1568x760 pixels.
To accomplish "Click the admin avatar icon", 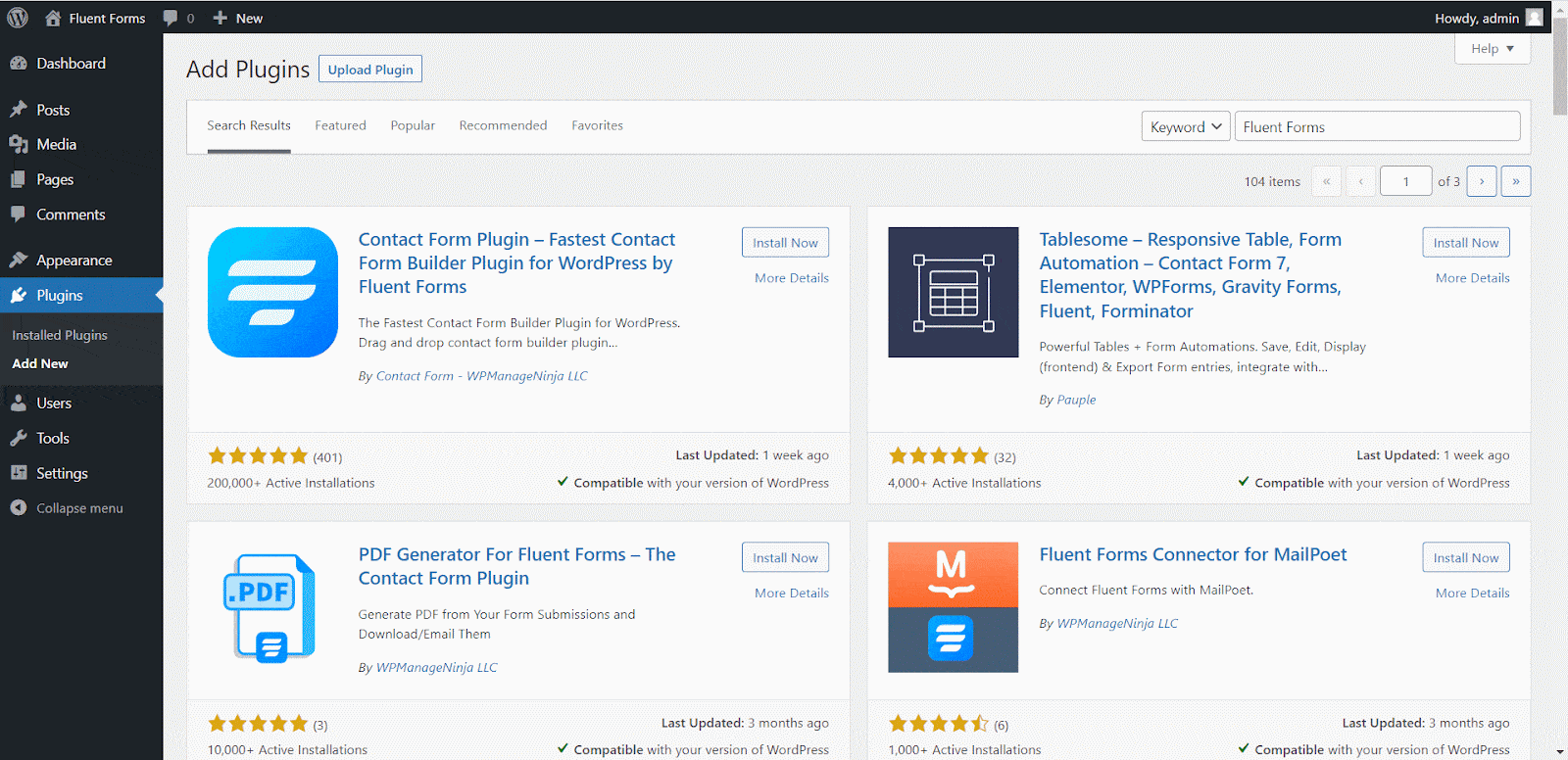I will [x=1535, y=18].
